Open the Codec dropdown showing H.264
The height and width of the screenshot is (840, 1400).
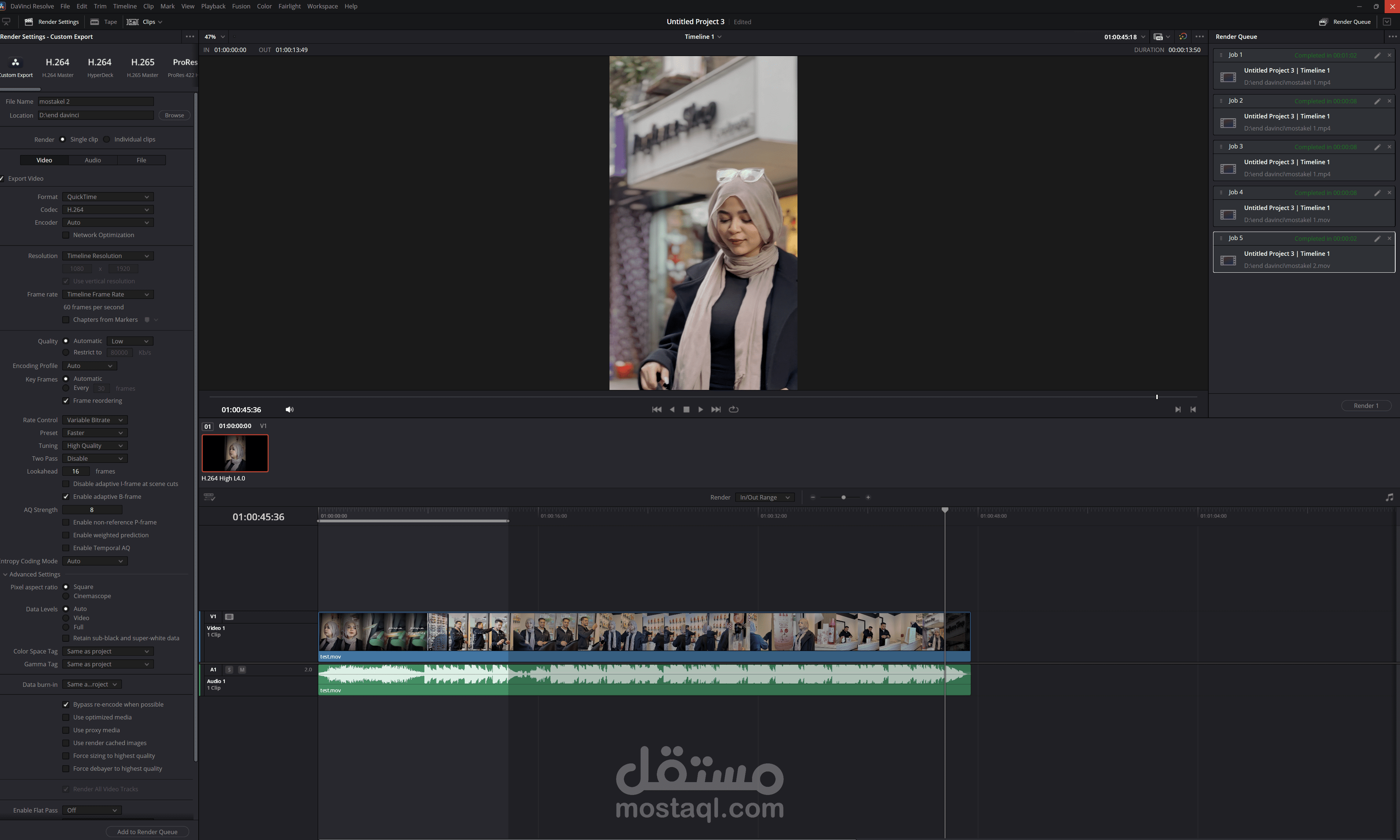[107, 209]
